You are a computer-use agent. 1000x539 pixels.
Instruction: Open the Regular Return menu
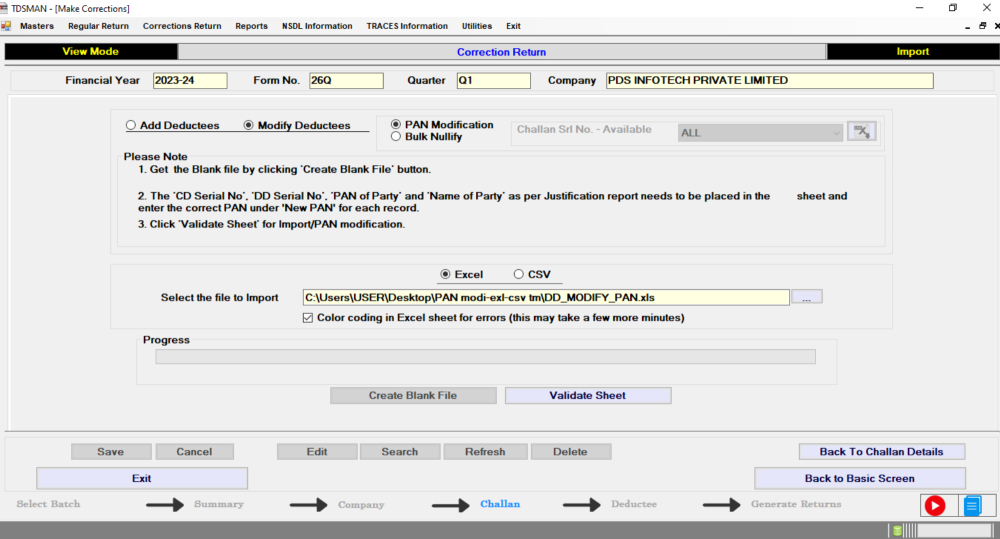click(x=98, y=26)
